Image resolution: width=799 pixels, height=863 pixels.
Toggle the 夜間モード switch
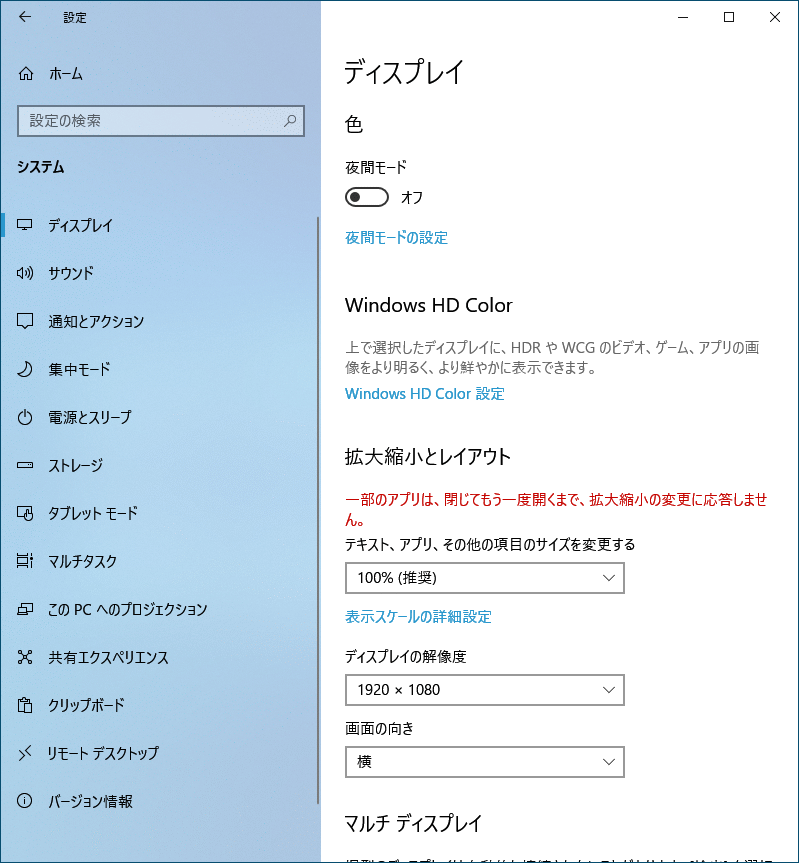coord(366,197)
